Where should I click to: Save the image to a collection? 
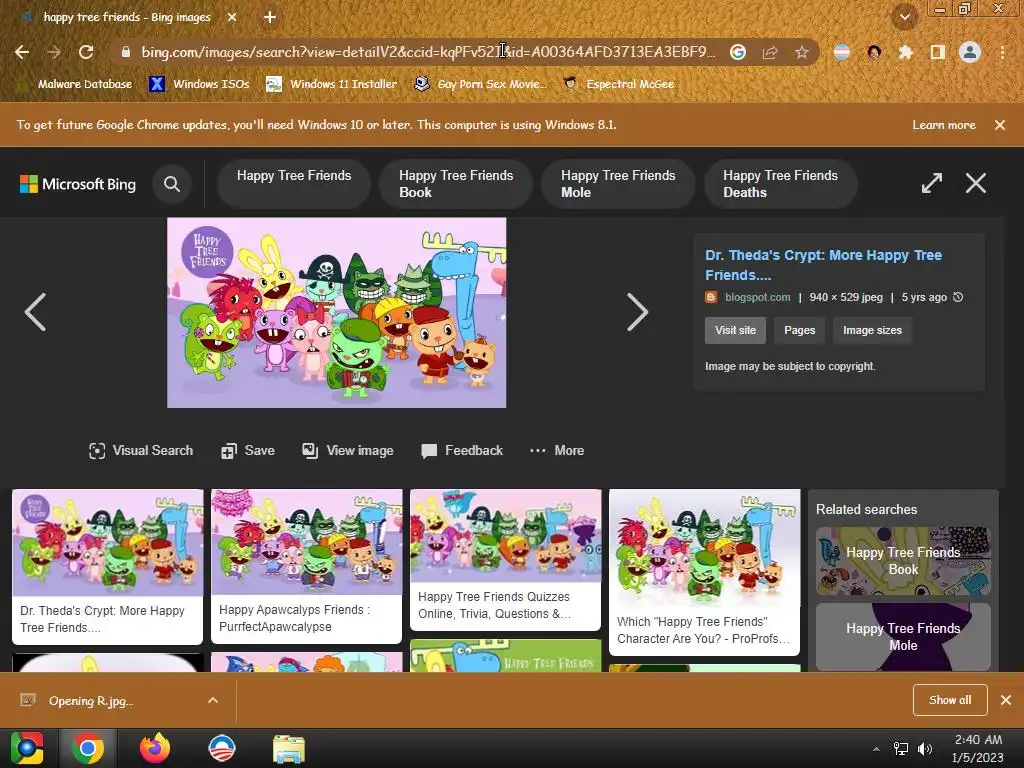click(x=248, y=451)
